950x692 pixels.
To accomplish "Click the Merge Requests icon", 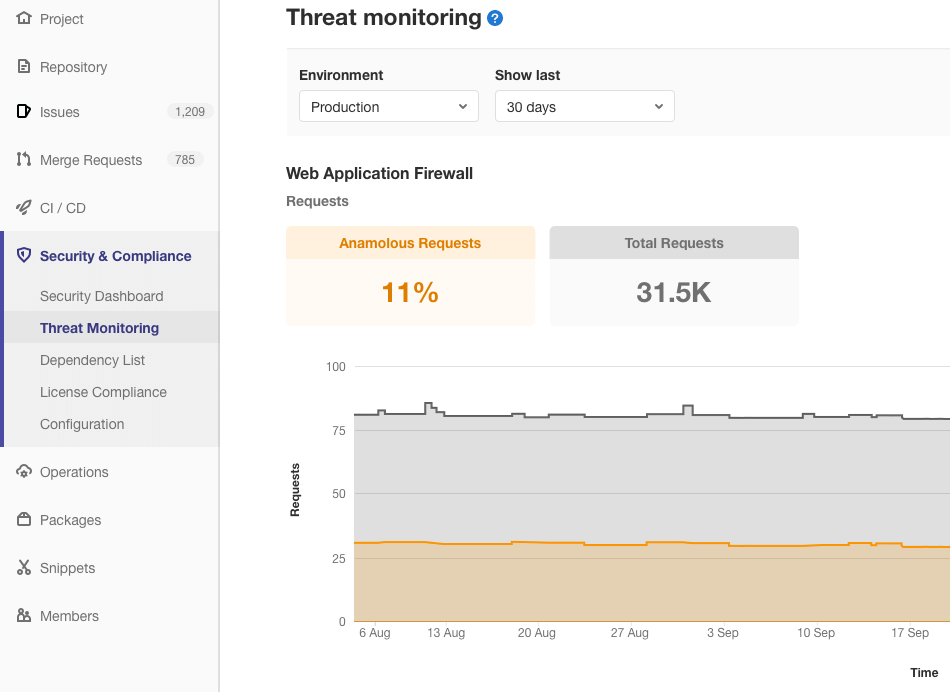I will [24, 160].
